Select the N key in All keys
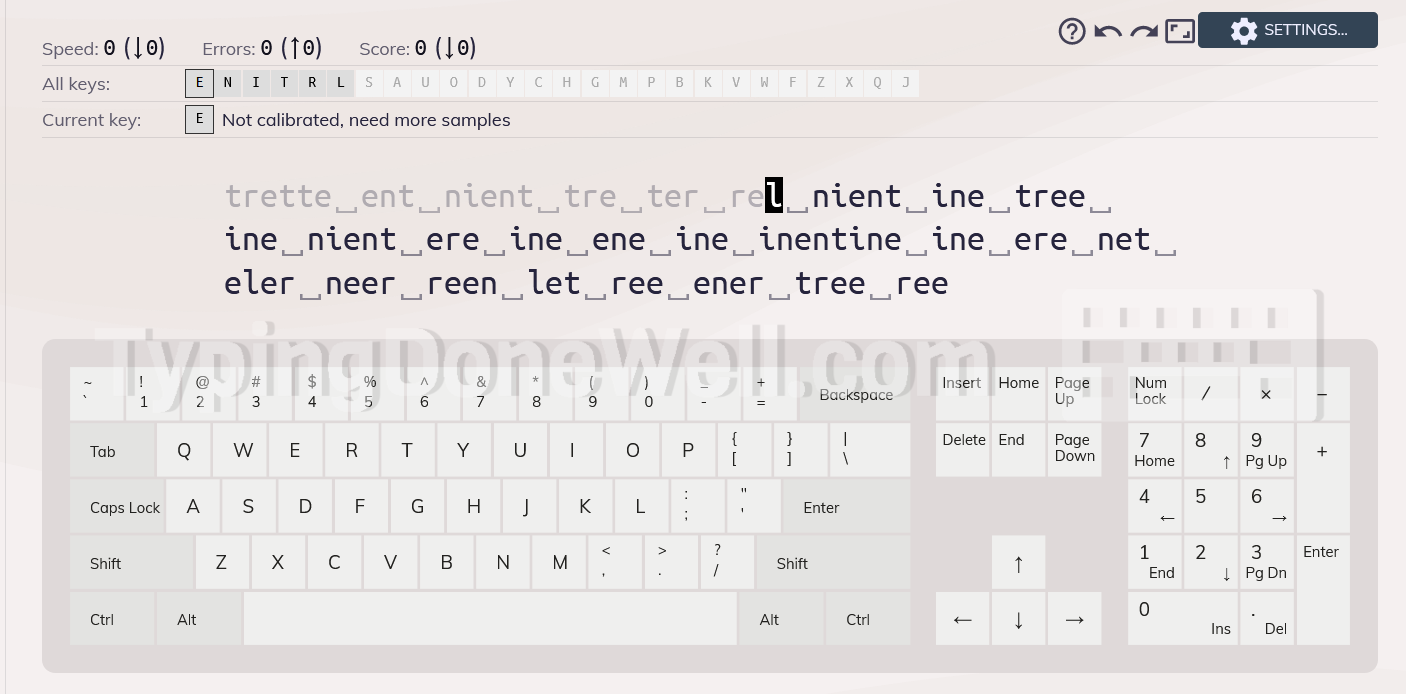The image size is (1406, 694). click(x=228, y=83)
